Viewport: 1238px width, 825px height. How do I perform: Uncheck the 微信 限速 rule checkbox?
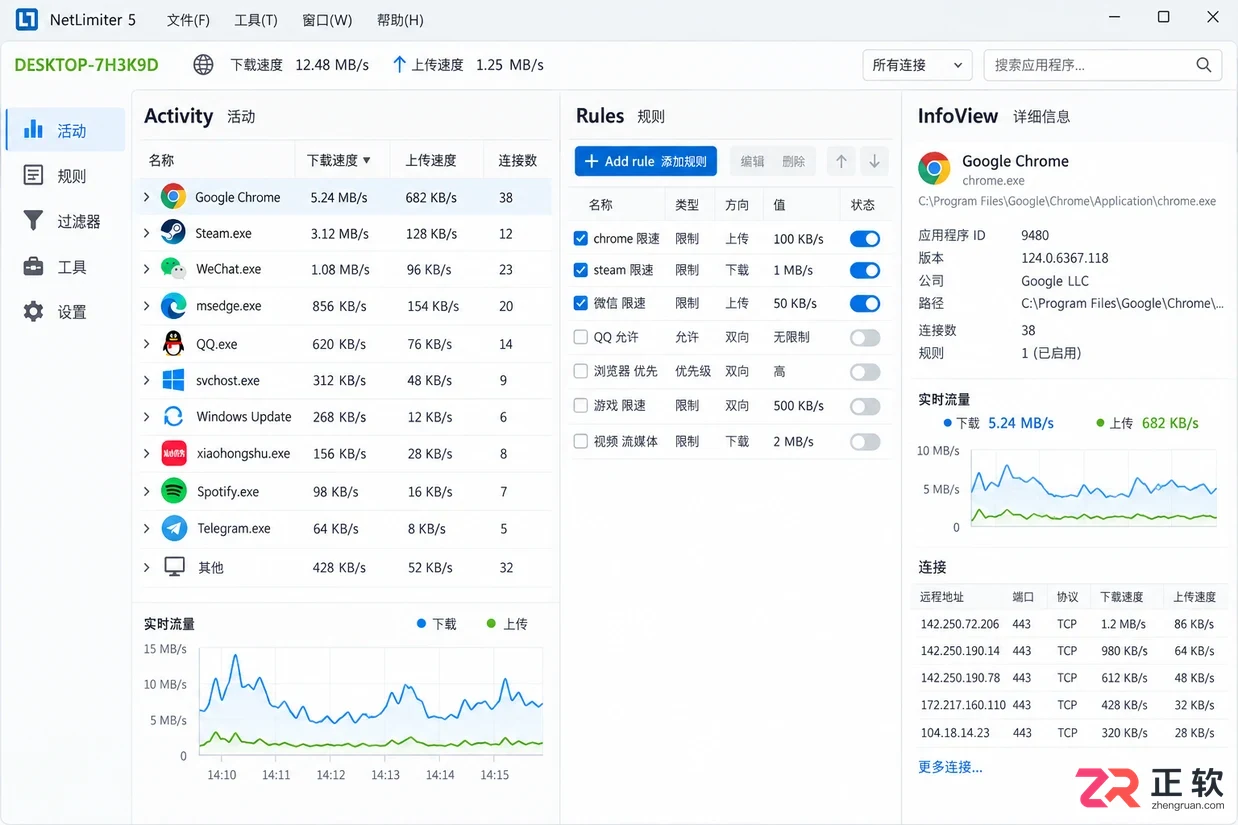coord(580,303)
